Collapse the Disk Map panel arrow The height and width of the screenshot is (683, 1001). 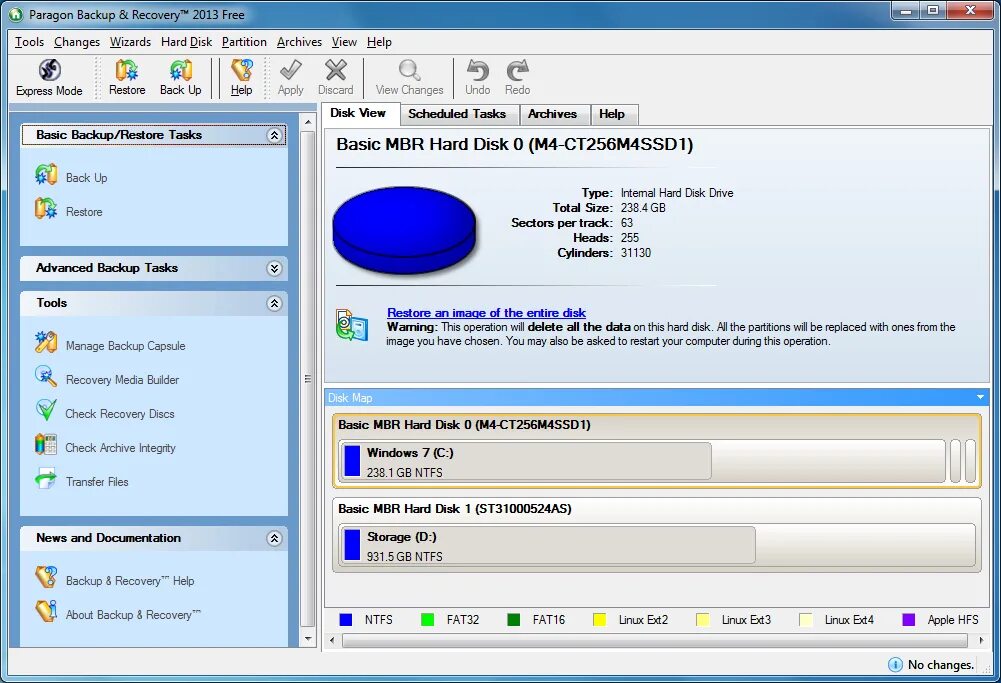(980, 397)
